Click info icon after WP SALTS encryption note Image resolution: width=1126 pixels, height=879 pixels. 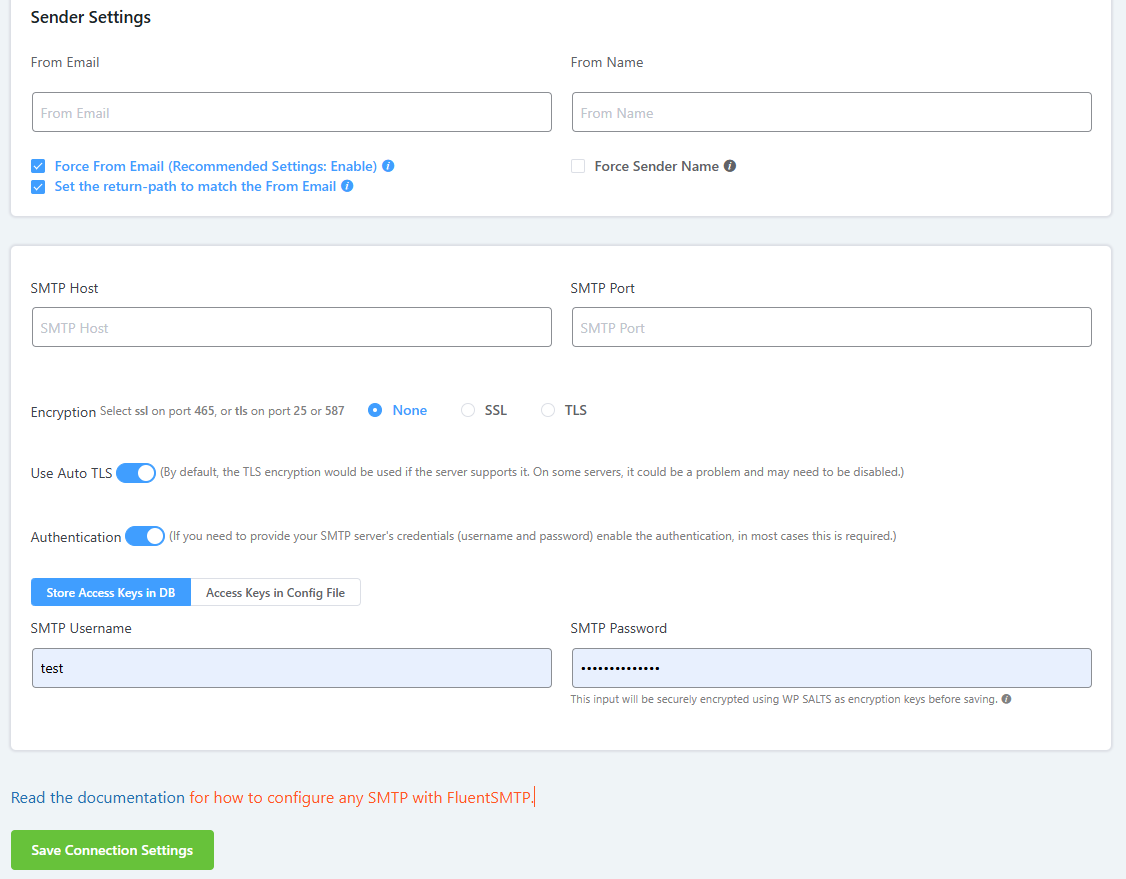coord(1006,699)
